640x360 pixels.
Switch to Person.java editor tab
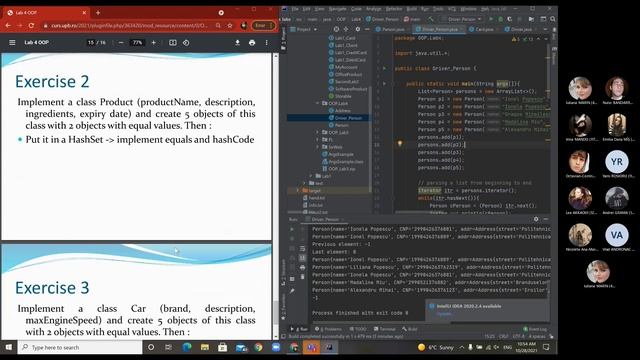391,29
